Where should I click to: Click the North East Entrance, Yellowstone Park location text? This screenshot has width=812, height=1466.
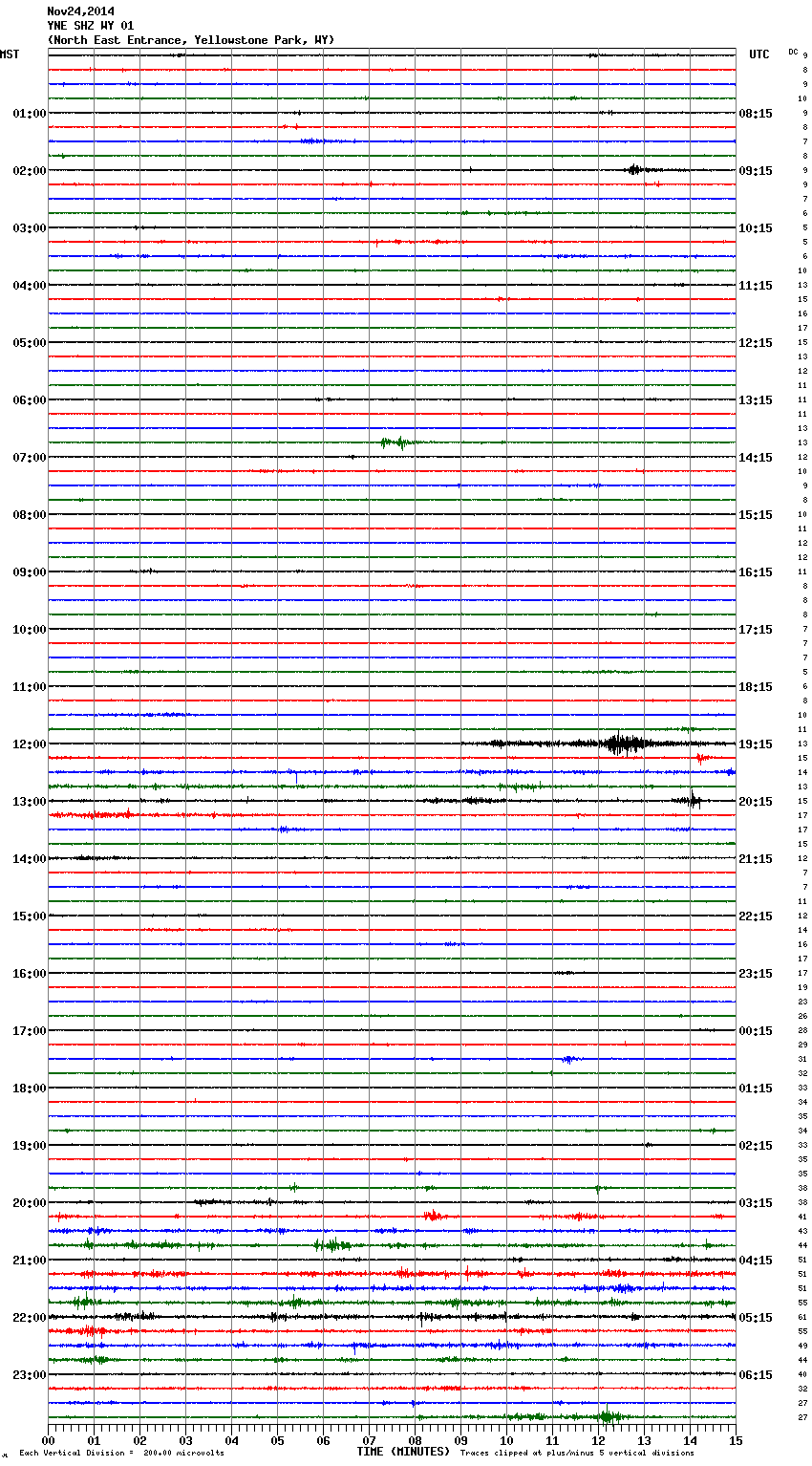[x=191, y=40]
